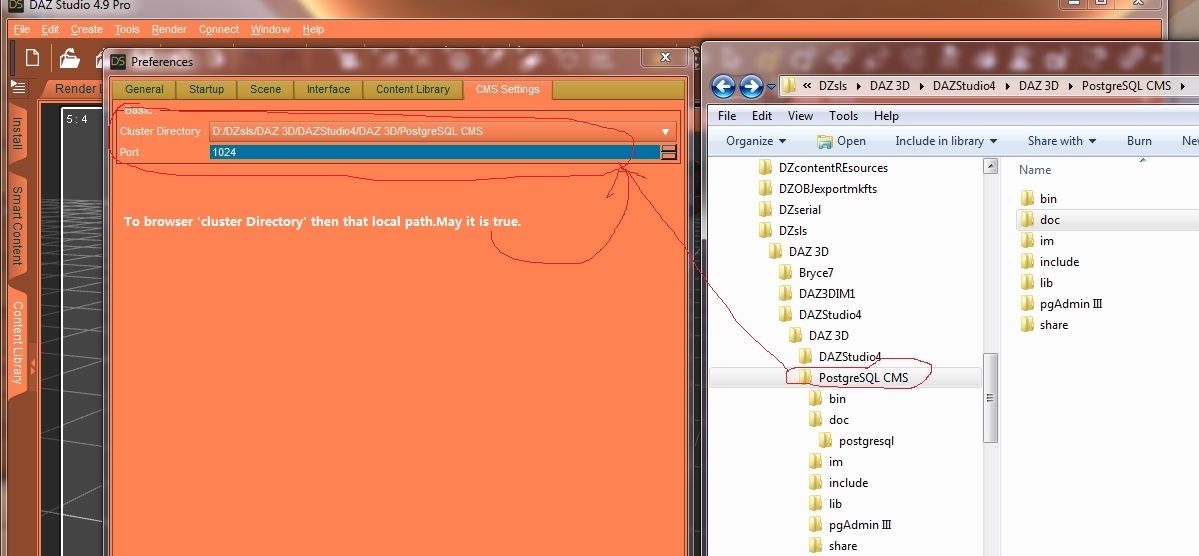This screenshot has width=1199, height=556.
Task: Select DZOBJexportmkfts folder in the tree
Action: 817,188
